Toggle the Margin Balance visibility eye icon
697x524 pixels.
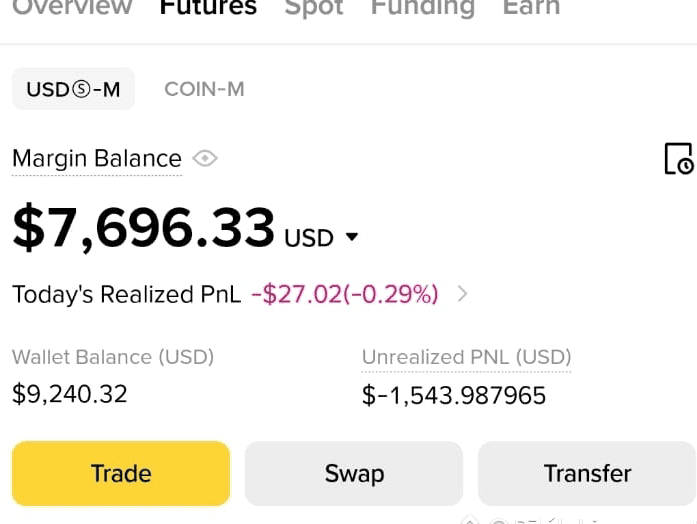point(205,159)
